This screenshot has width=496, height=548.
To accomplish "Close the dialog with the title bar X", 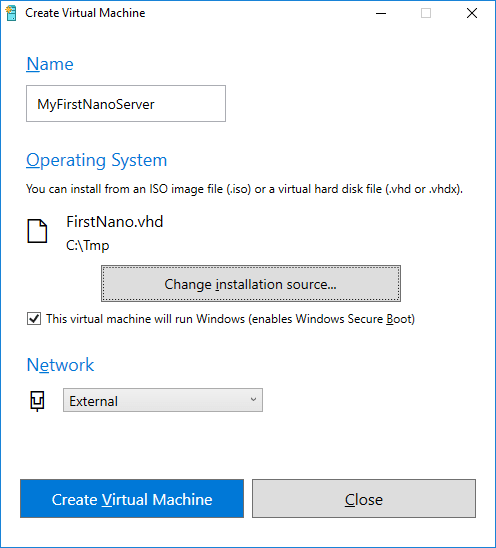I will tap(472, 13).
